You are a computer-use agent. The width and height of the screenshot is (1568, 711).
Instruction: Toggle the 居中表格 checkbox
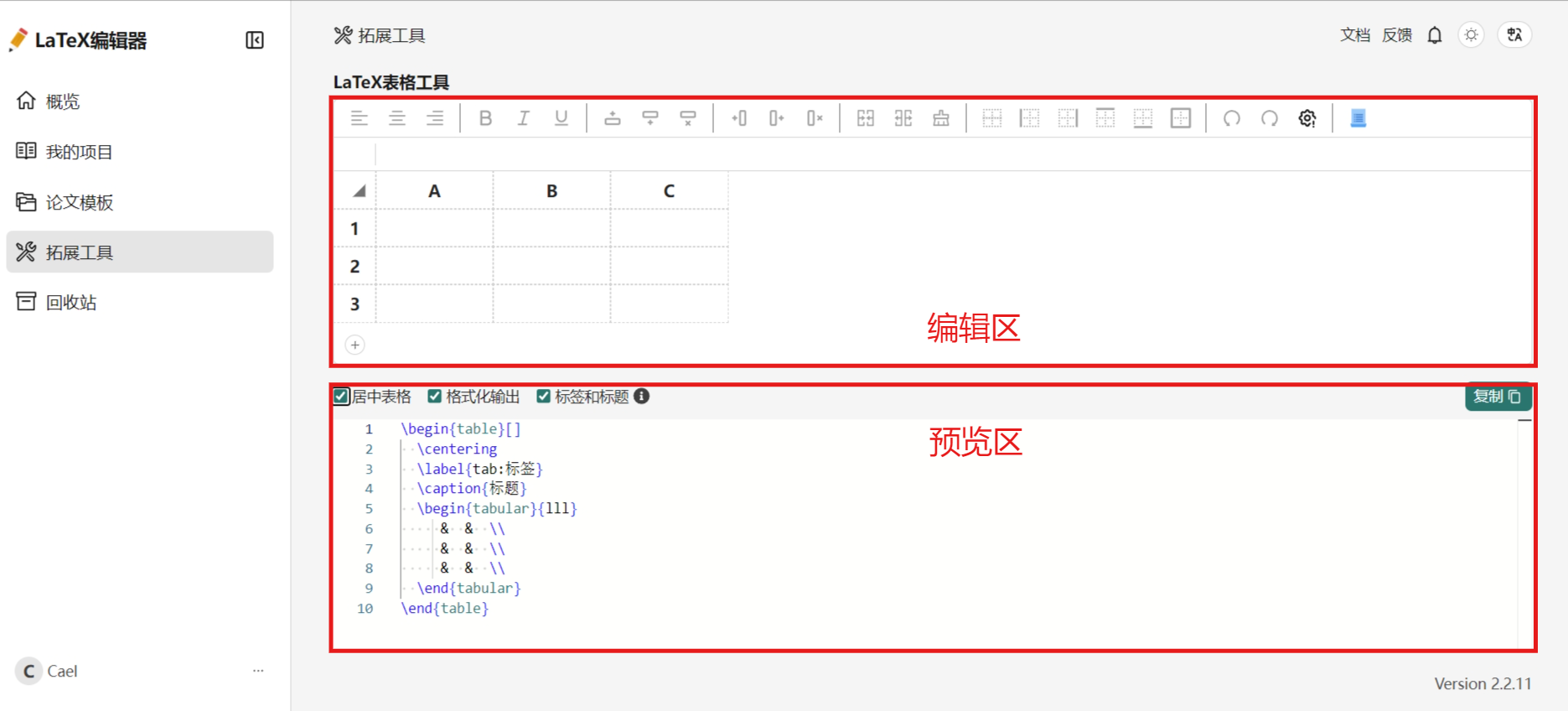click(341, 397)
